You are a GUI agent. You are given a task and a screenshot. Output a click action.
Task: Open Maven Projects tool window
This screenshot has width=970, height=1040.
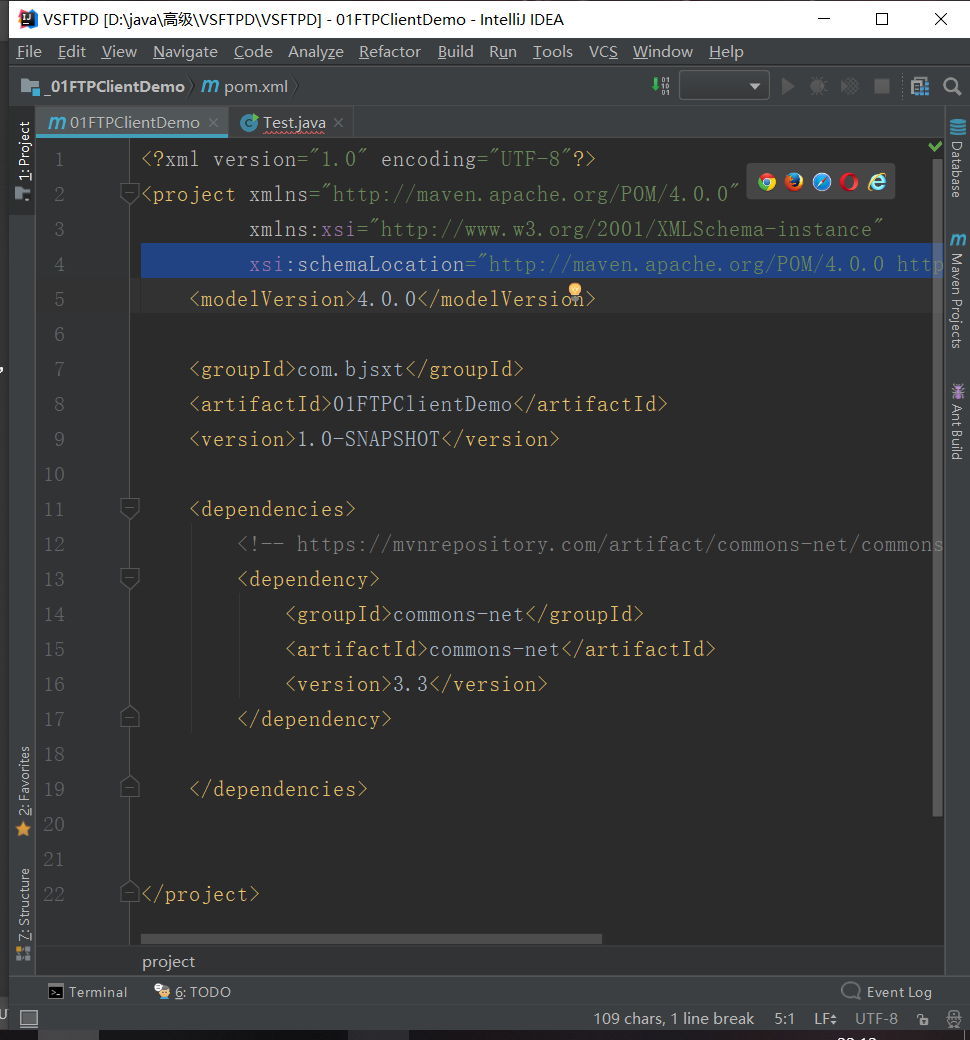click(x=957, y=290)
